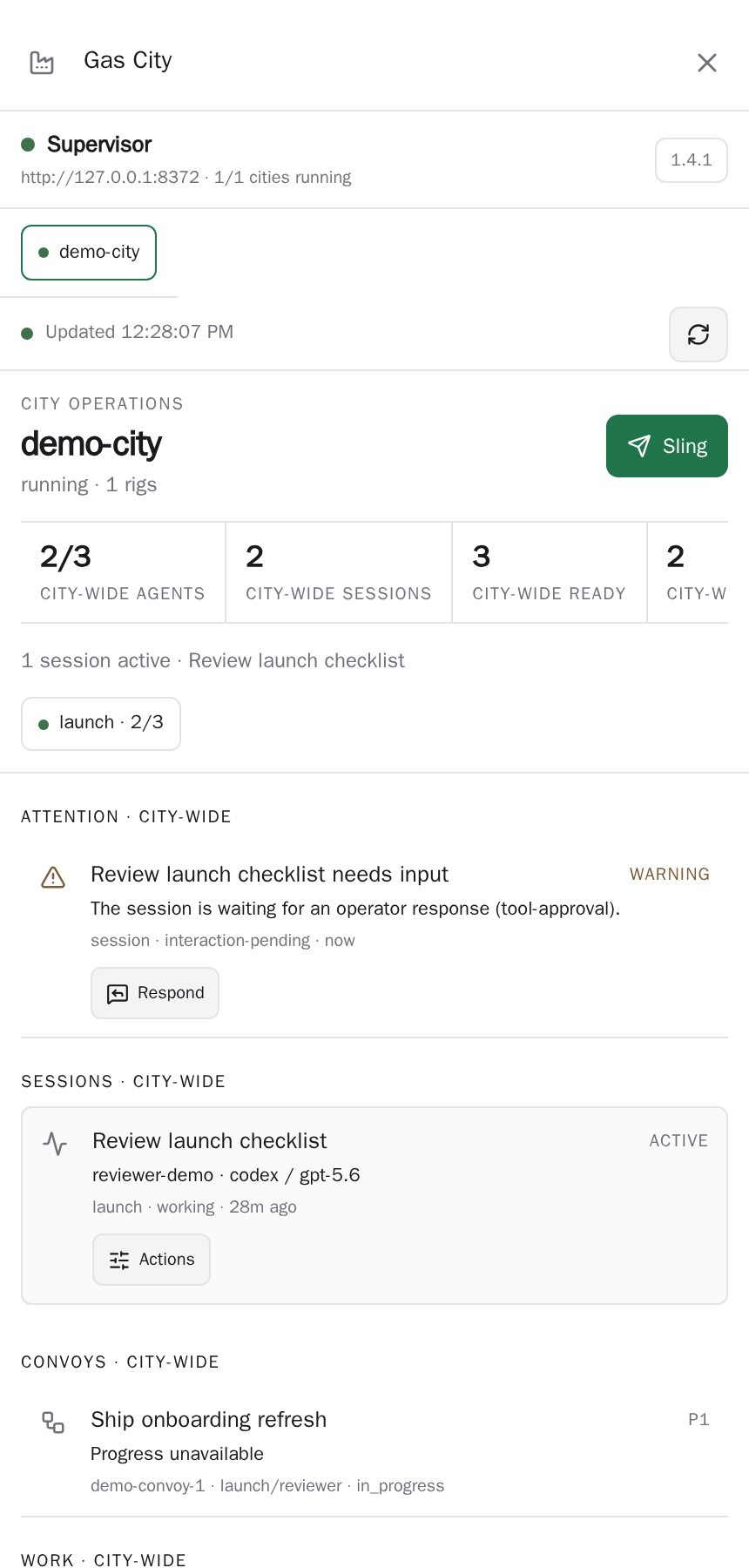
Task: Open Ship onboarding refresh convoy
Action: click(x=374, y=1451)
